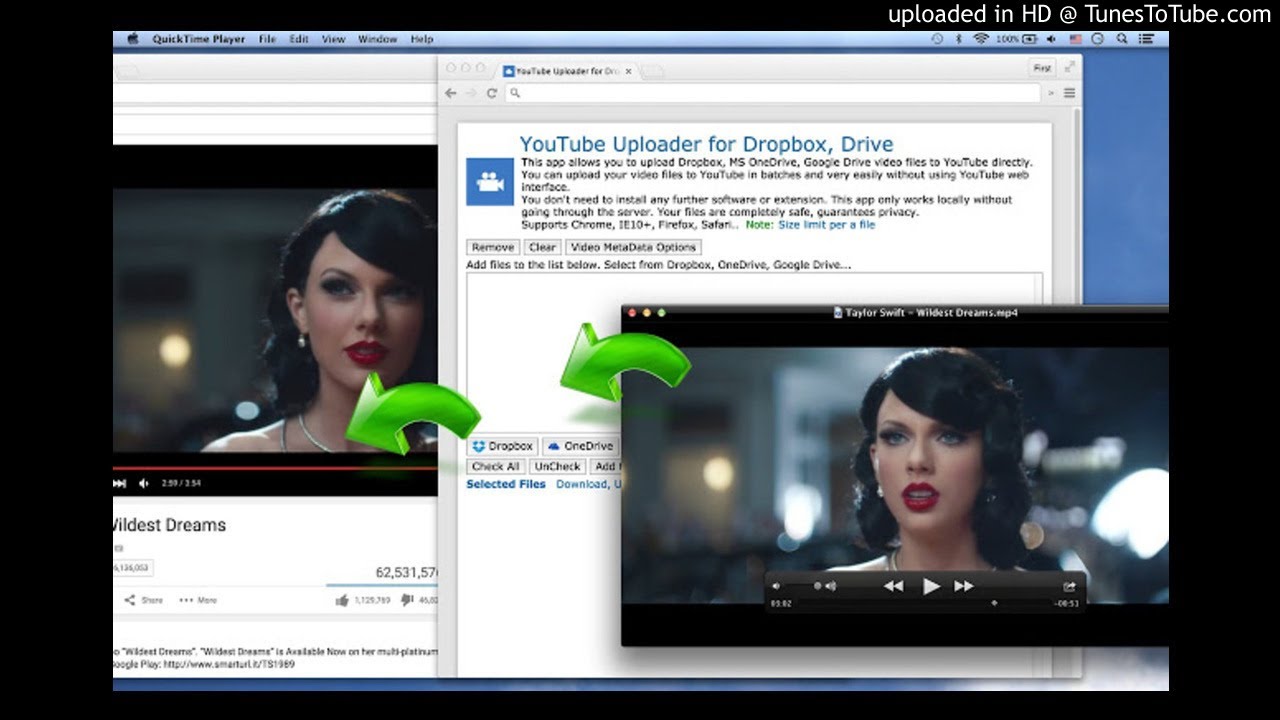Click the YouTube Uploader page heading
The height and width of the screenshot is (720, 1280).
706,144
